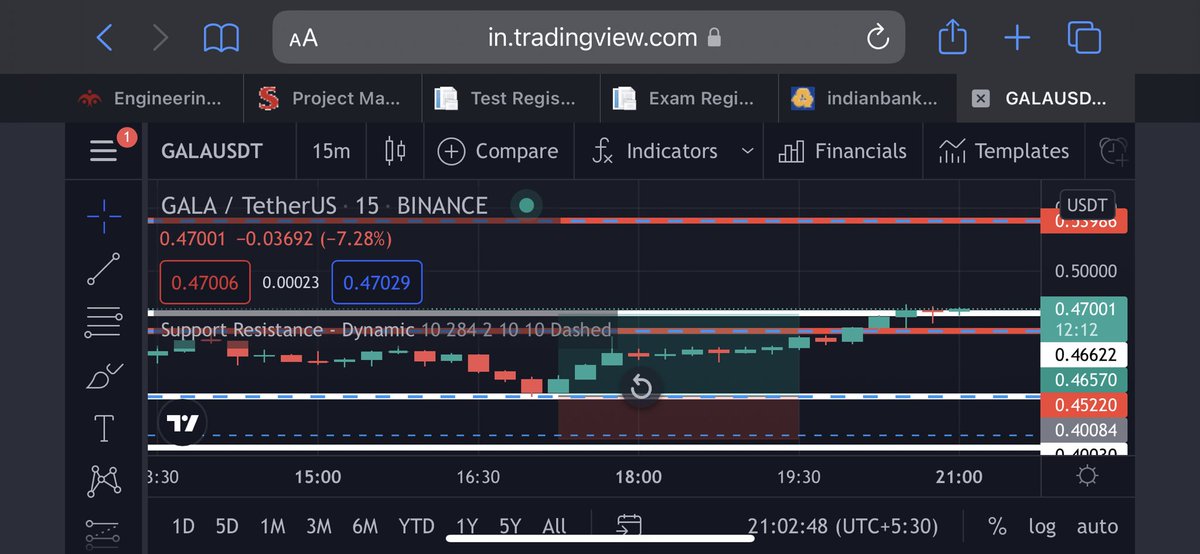Tap the AA reader text size button

(304, 38)
